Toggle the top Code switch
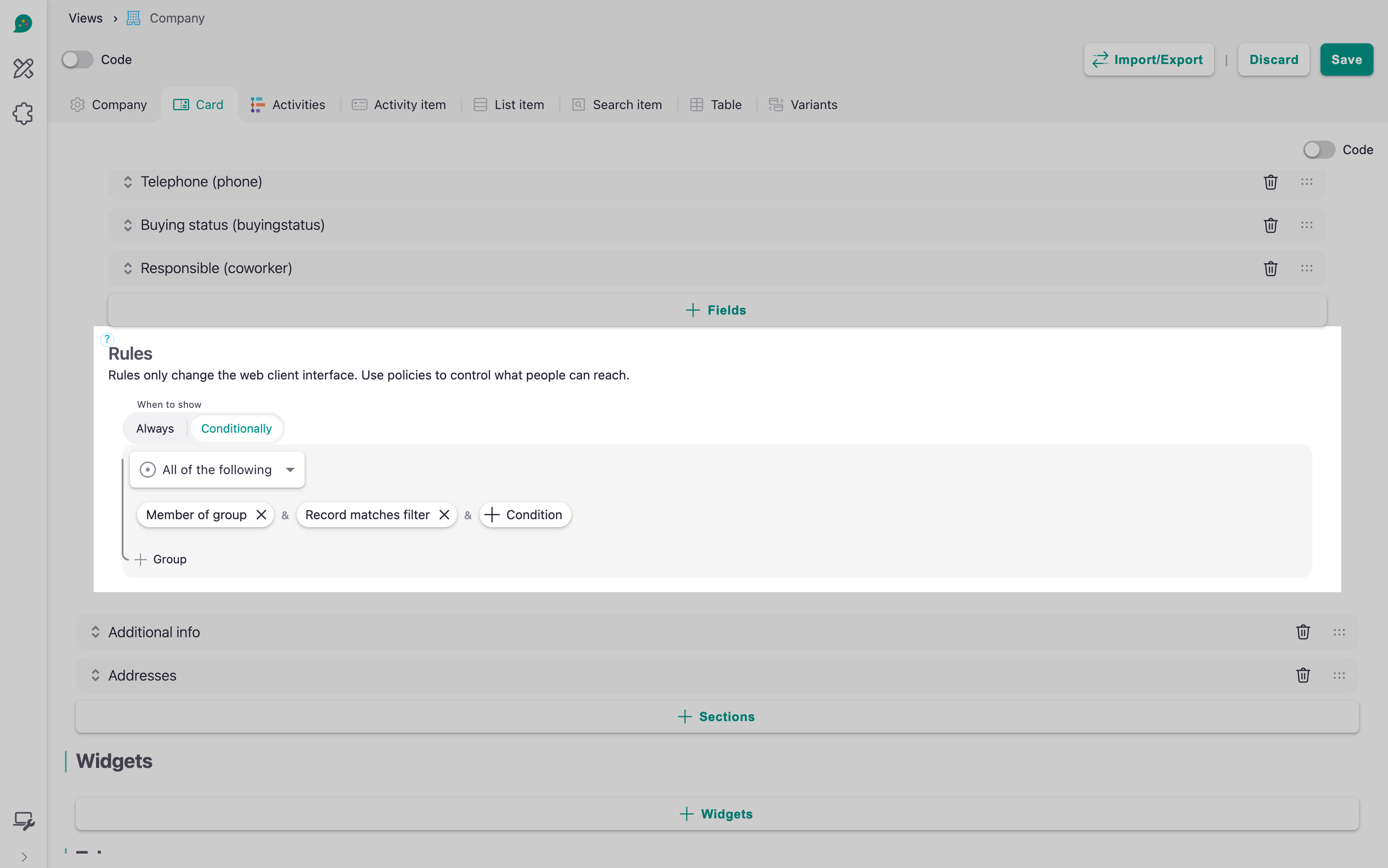Viewport: 1388px width, 868px height. click(x=78, y=59)
